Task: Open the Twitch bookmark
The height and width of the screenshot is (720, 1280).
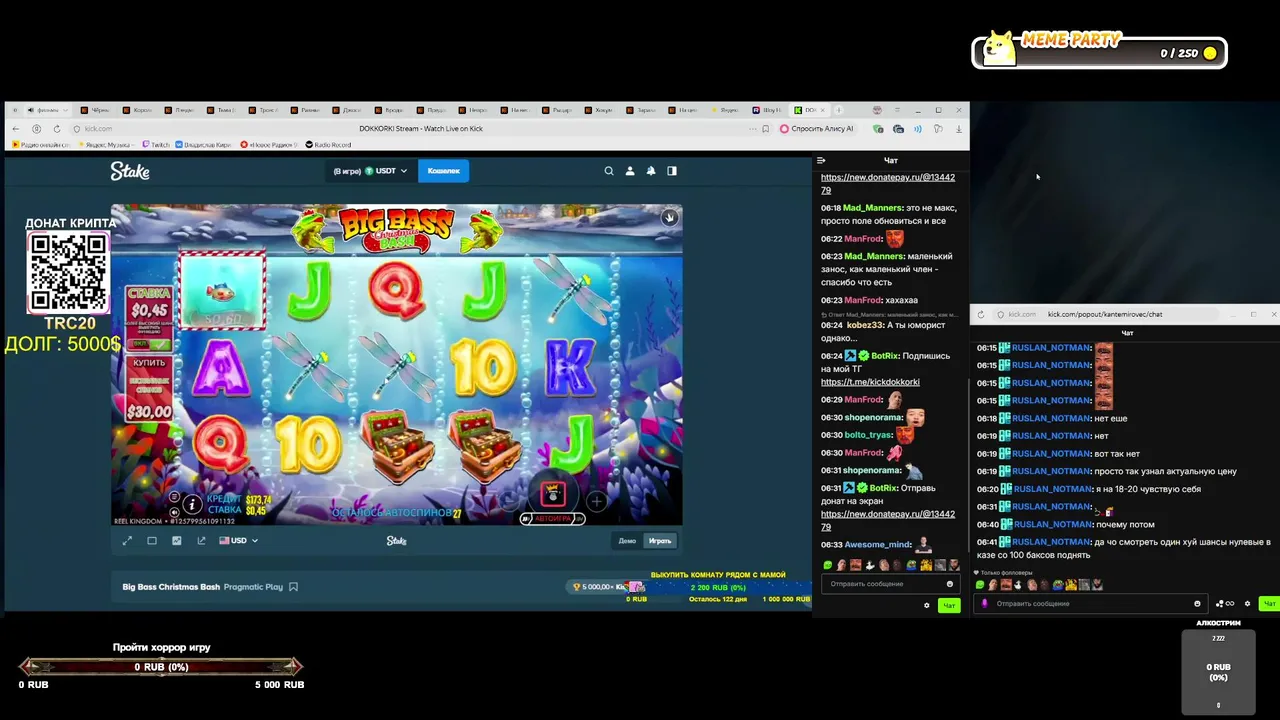Action: [x=157, y=145]
